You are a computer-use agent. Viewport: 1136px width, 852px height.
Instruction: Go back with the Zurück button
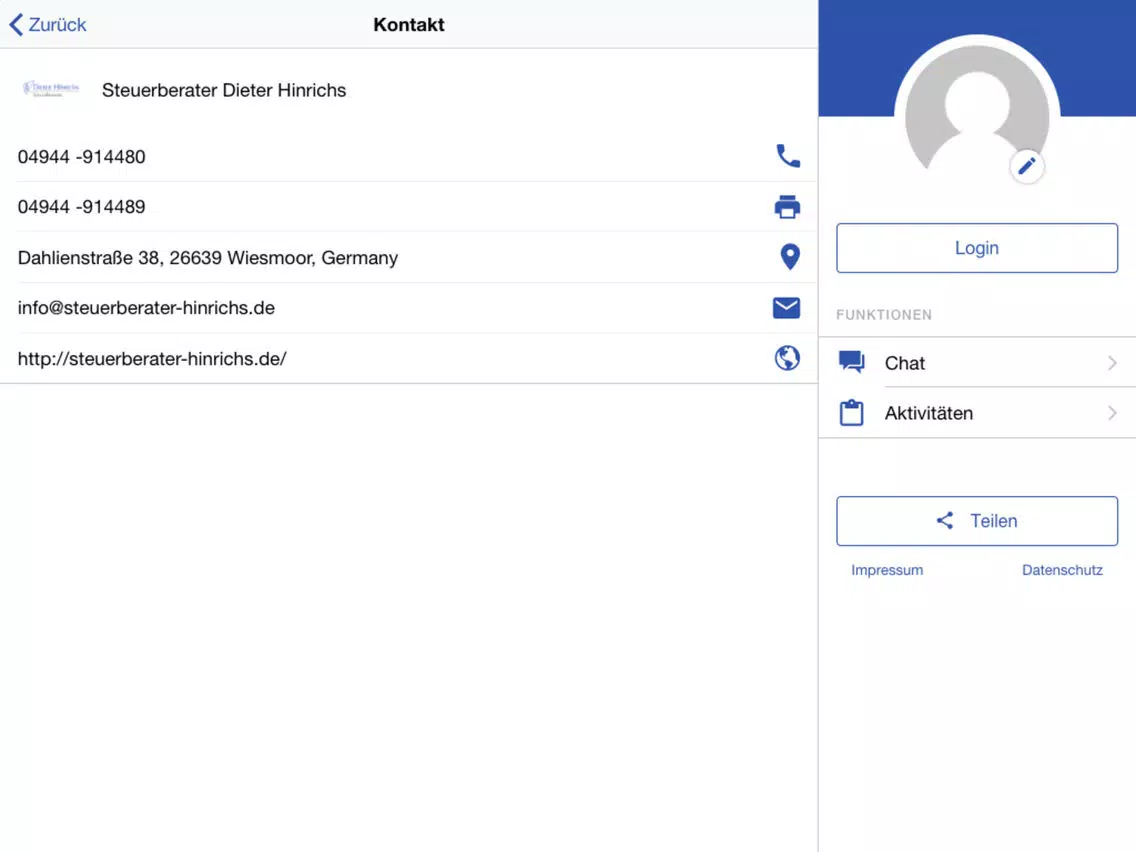click(48, 25)
